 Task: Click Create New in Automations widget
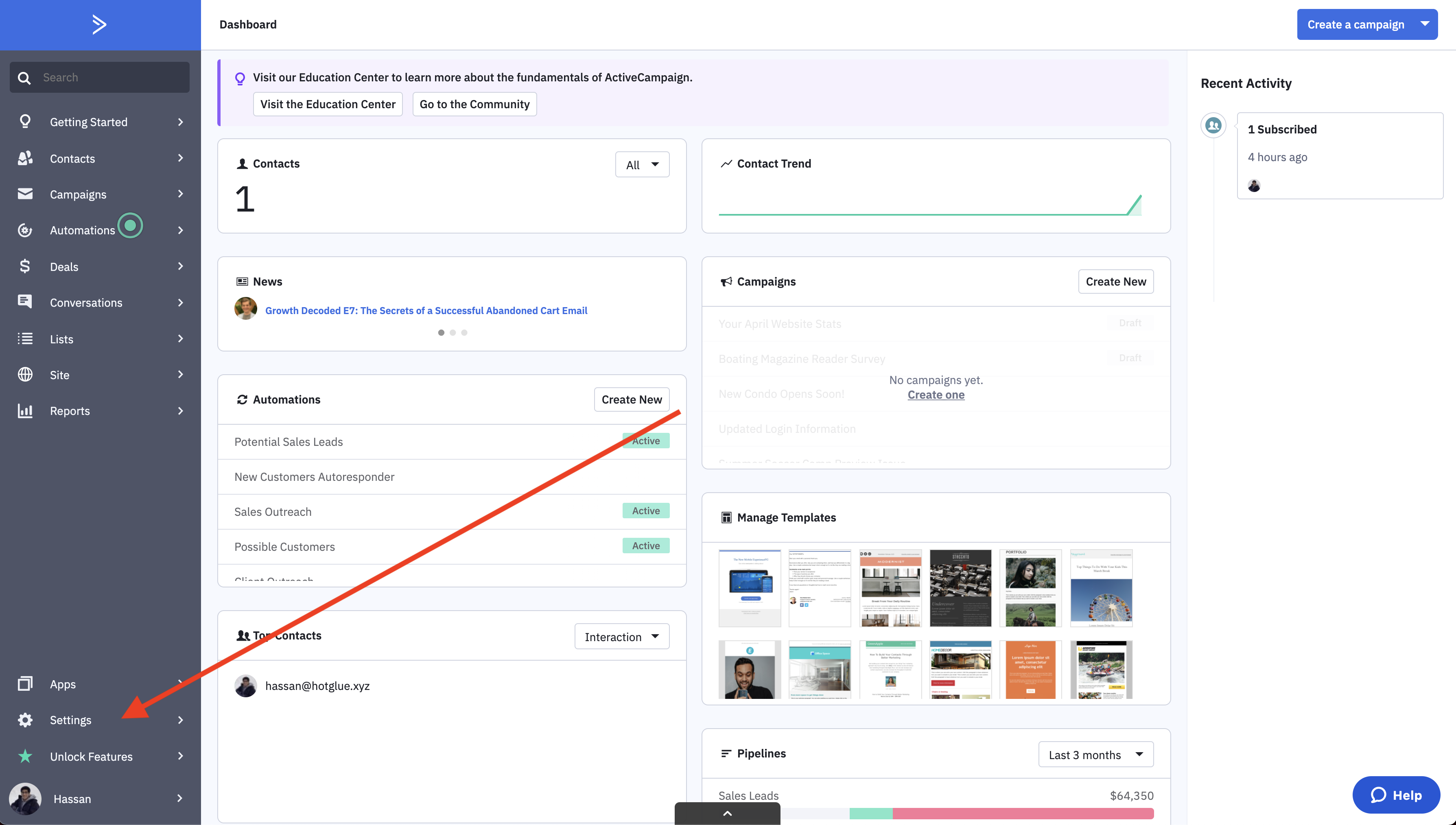click(632, 399)
